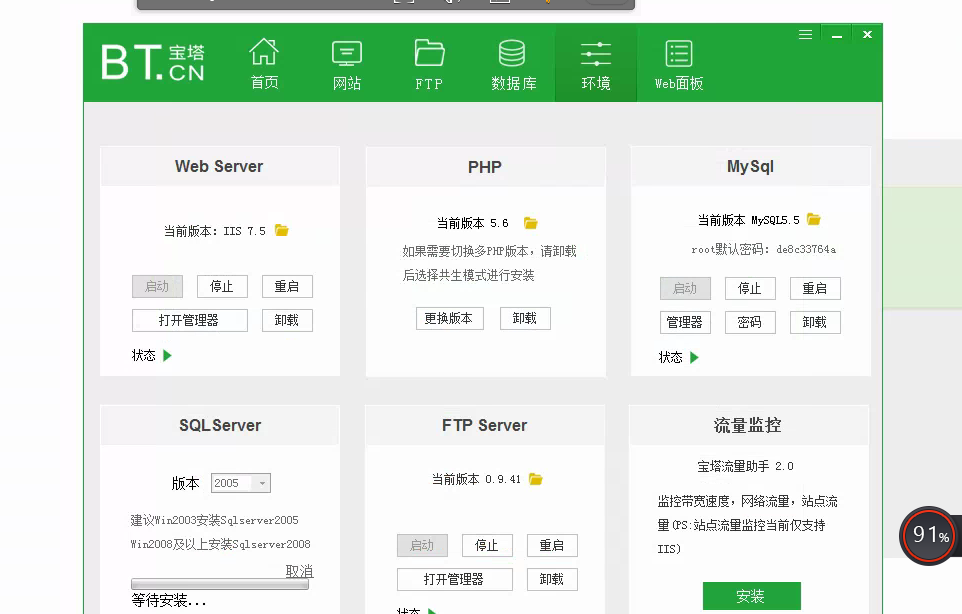Open the Web面板 tab
The width and height of the screenshot is (962, 614).
coord(679,64)
